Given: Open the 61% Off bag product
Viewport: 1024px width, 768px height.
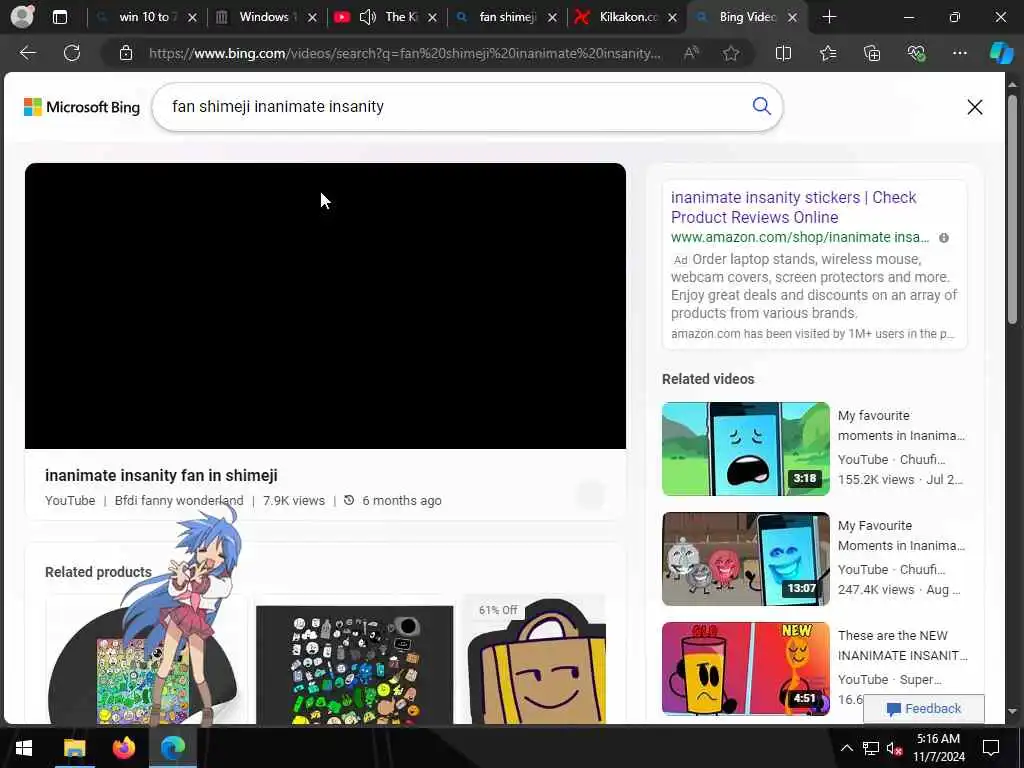Looking at the screenshot, I should point(536,660).
